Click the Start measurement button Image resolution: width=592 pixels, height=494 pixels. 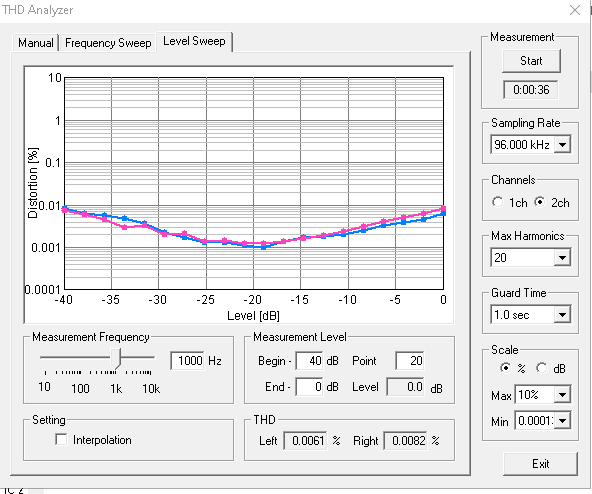(x=531, y=61)
